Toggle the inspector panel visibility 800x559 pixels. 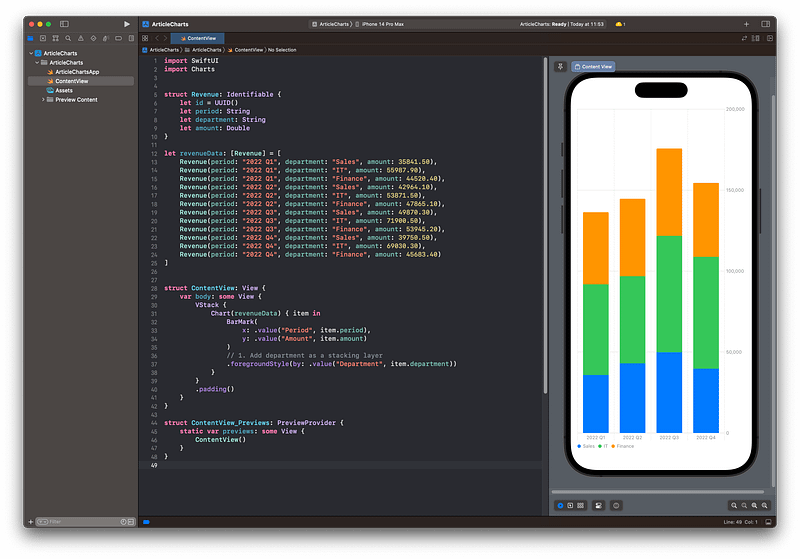coord(766,24)
